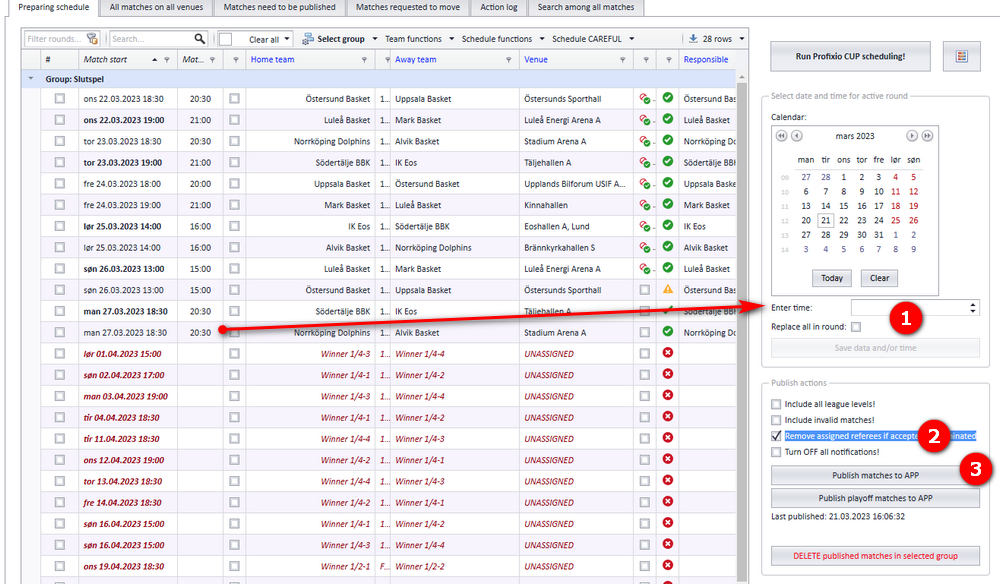This screenshot has height=584, width=1000.
Task: Click calendar next month arrow
Action: 912,136
